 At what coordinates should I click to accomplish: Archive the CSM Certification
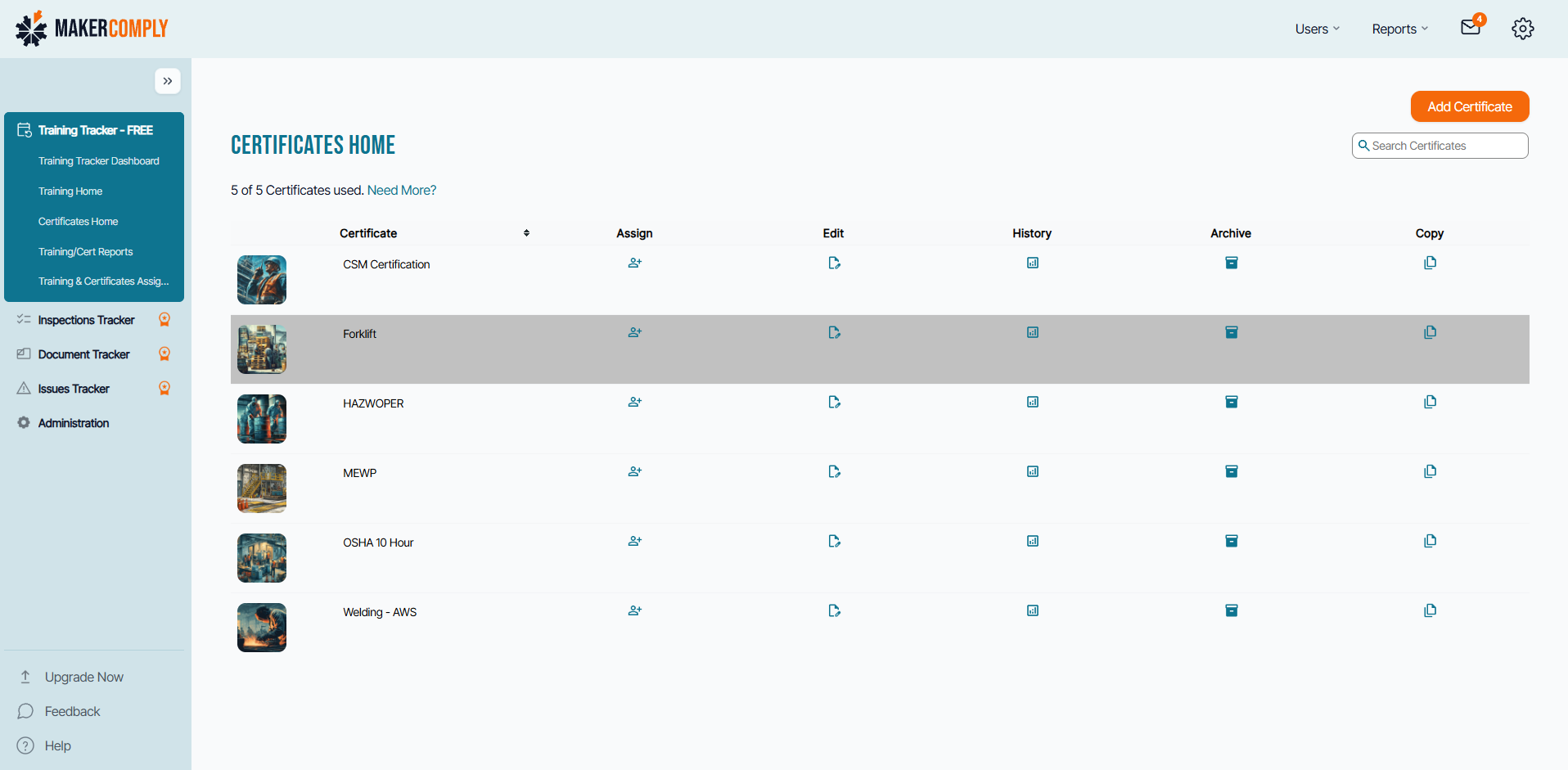[1231, 263]
